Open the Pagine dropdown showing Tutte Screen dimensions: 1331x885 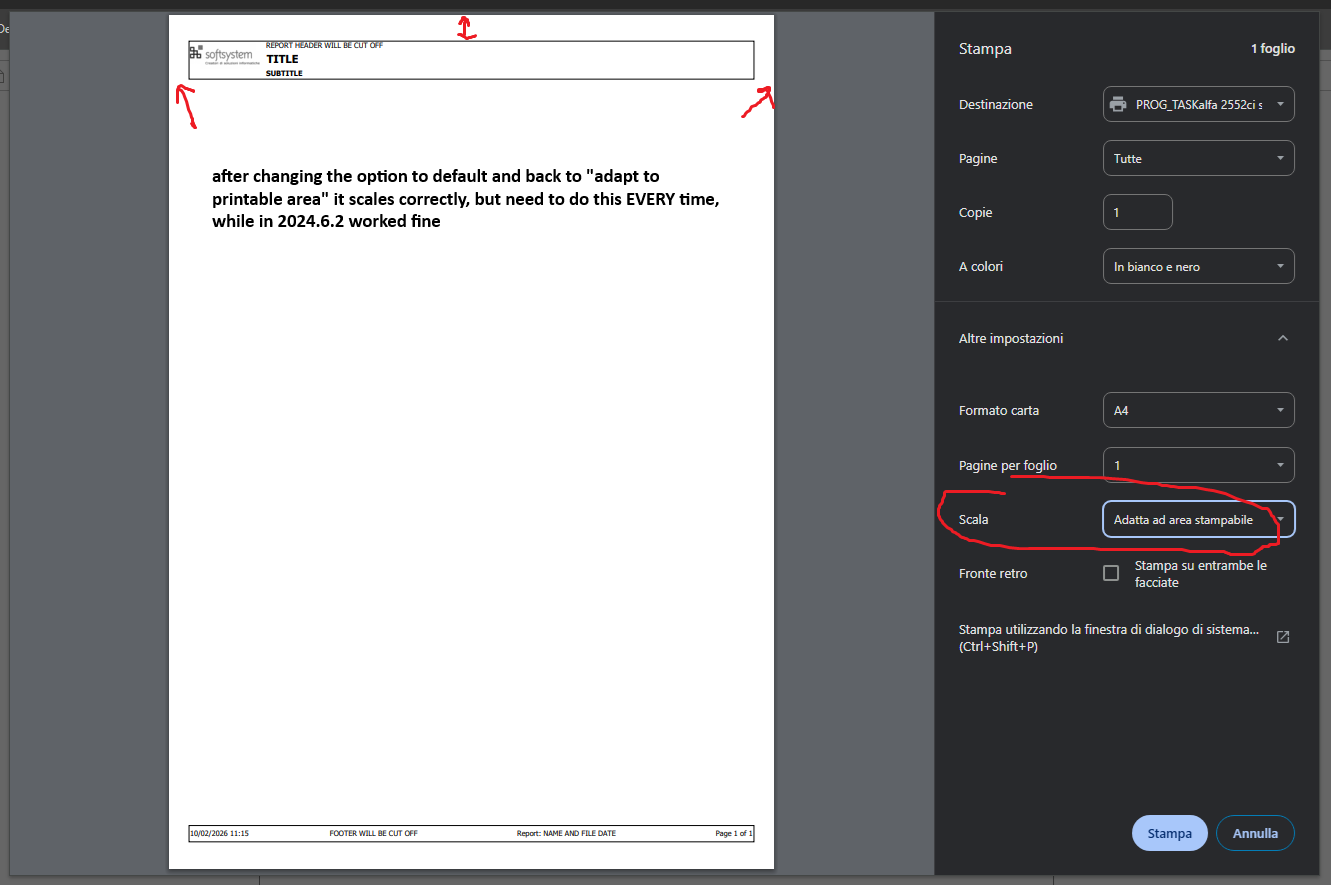1198,158
